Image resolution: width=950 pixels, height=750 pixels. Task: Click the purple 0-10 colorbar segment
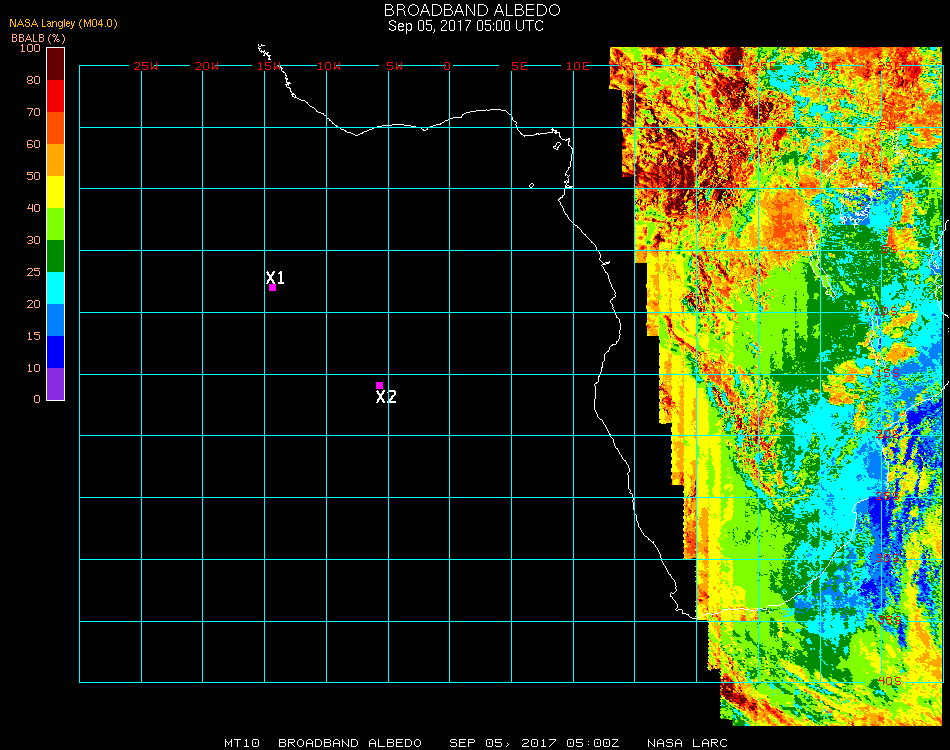coord(56,384)
